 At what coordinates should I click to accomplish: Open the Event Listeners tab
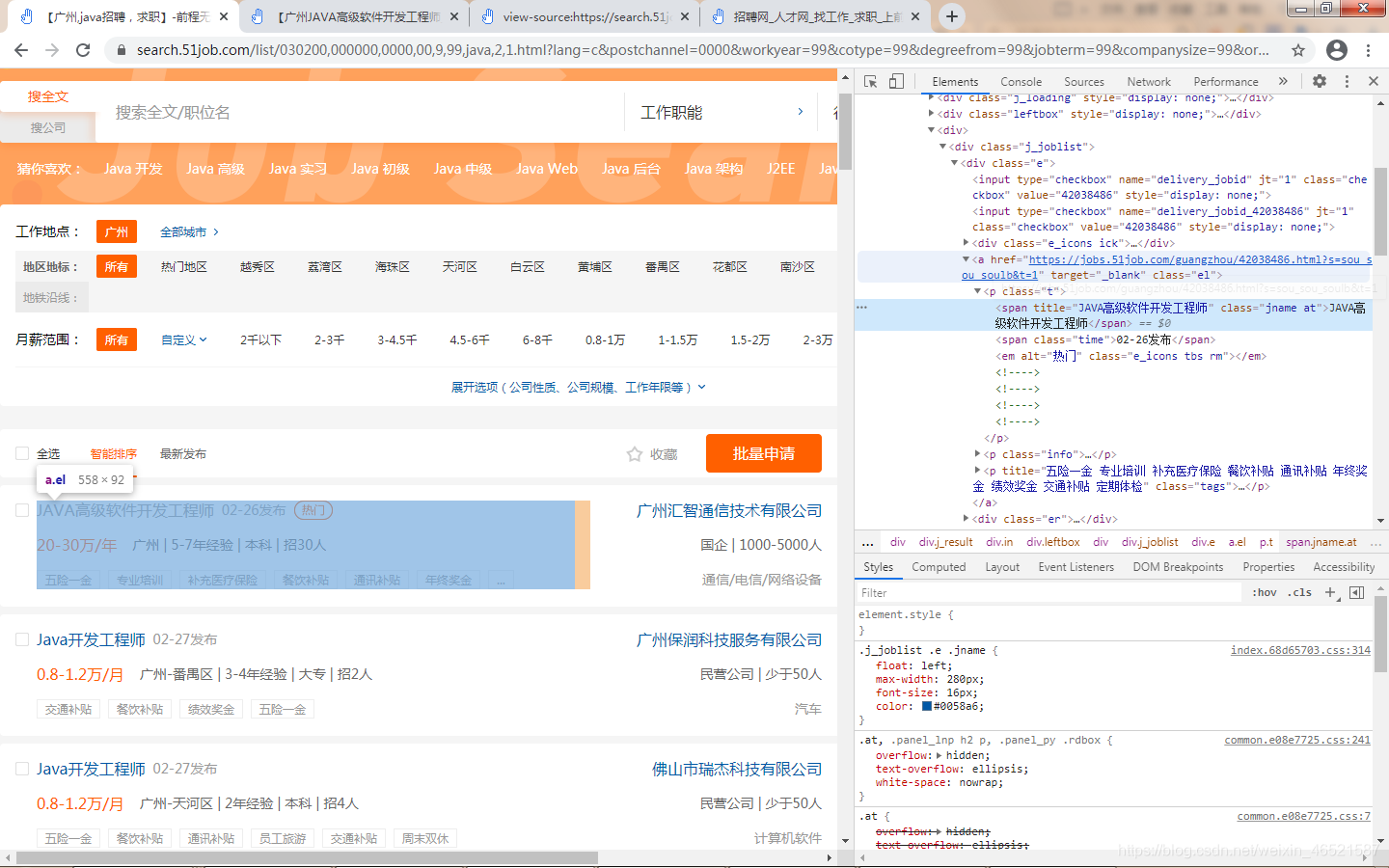(1076, 567)
